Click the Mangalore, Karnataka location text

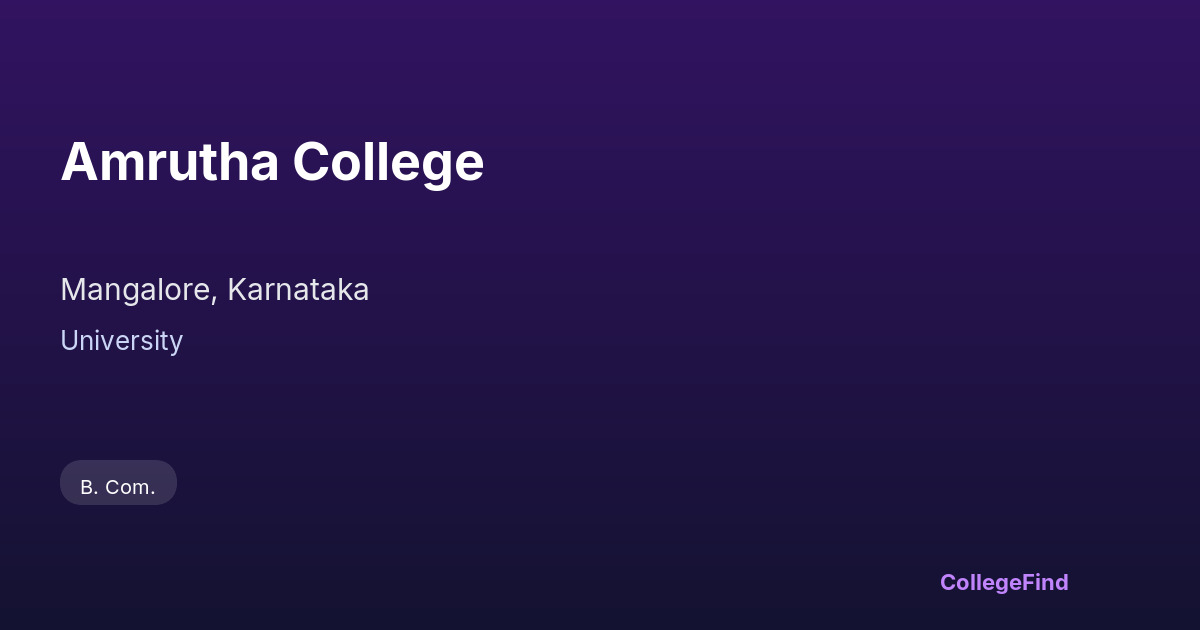[x=214, y=290]
